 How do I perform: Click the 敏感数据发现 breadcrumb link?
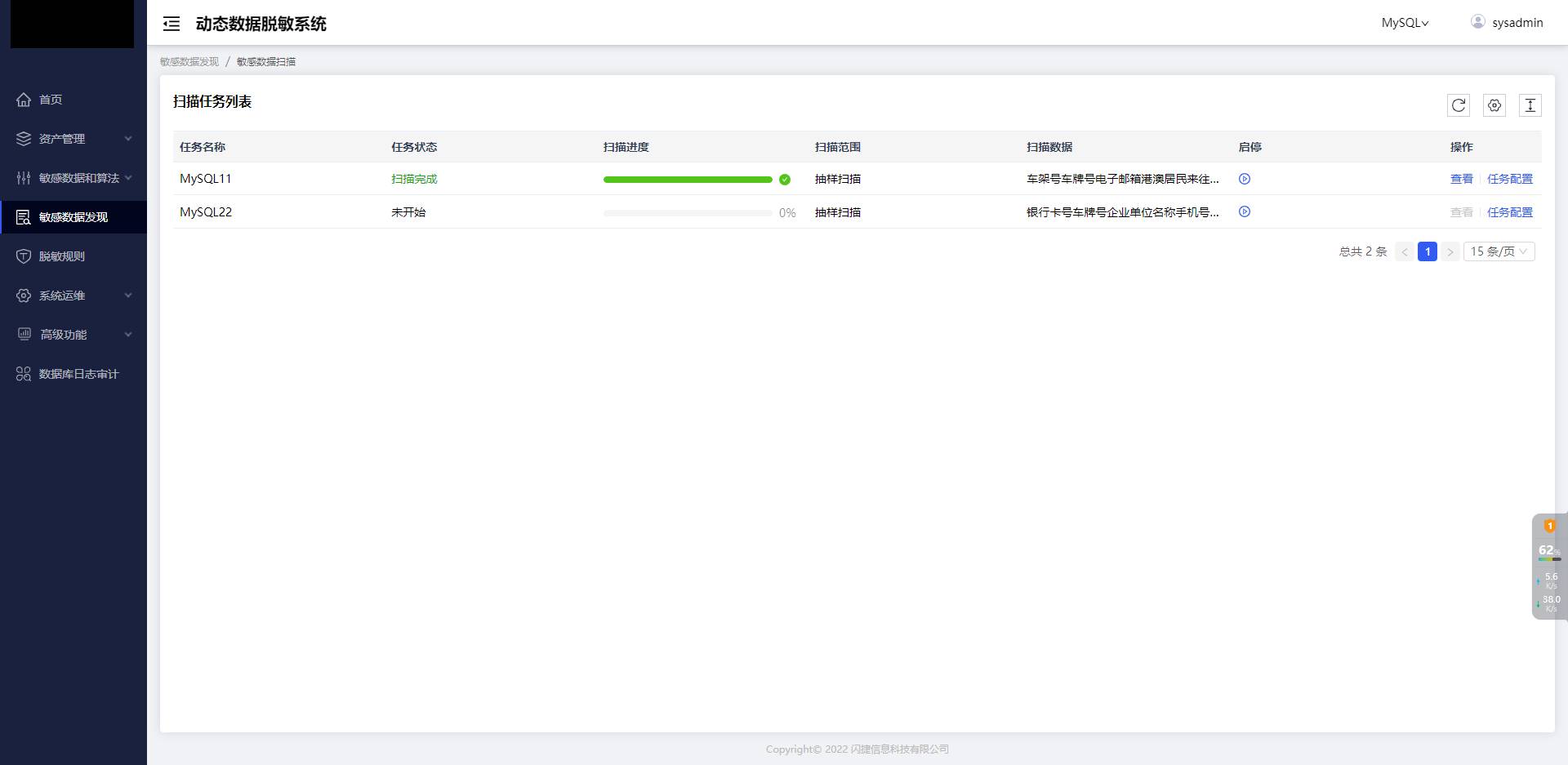tap(189, 62)
